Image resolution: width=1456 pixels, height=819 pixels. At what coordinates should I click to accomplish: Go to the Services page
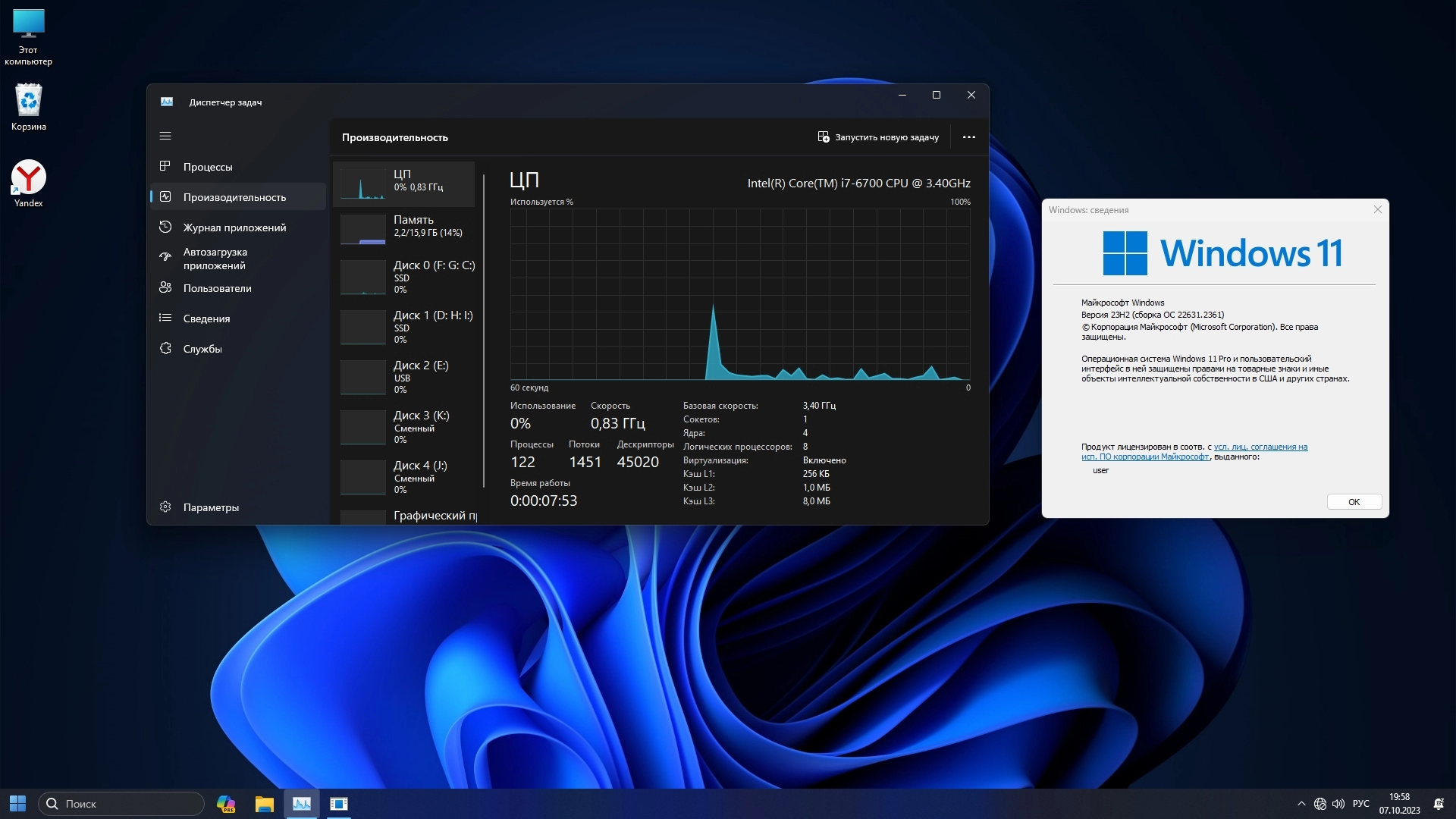[x=202, y=349]
